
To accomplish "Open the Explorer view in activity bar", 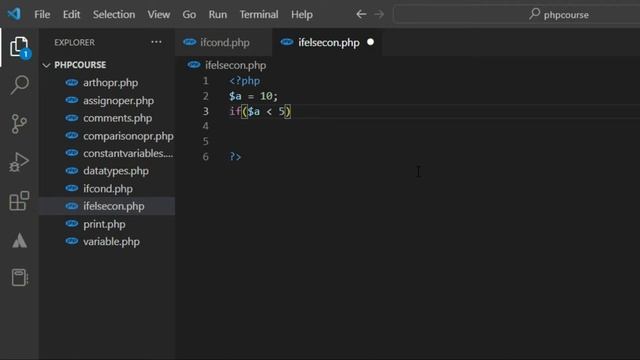I will [19, 47].
